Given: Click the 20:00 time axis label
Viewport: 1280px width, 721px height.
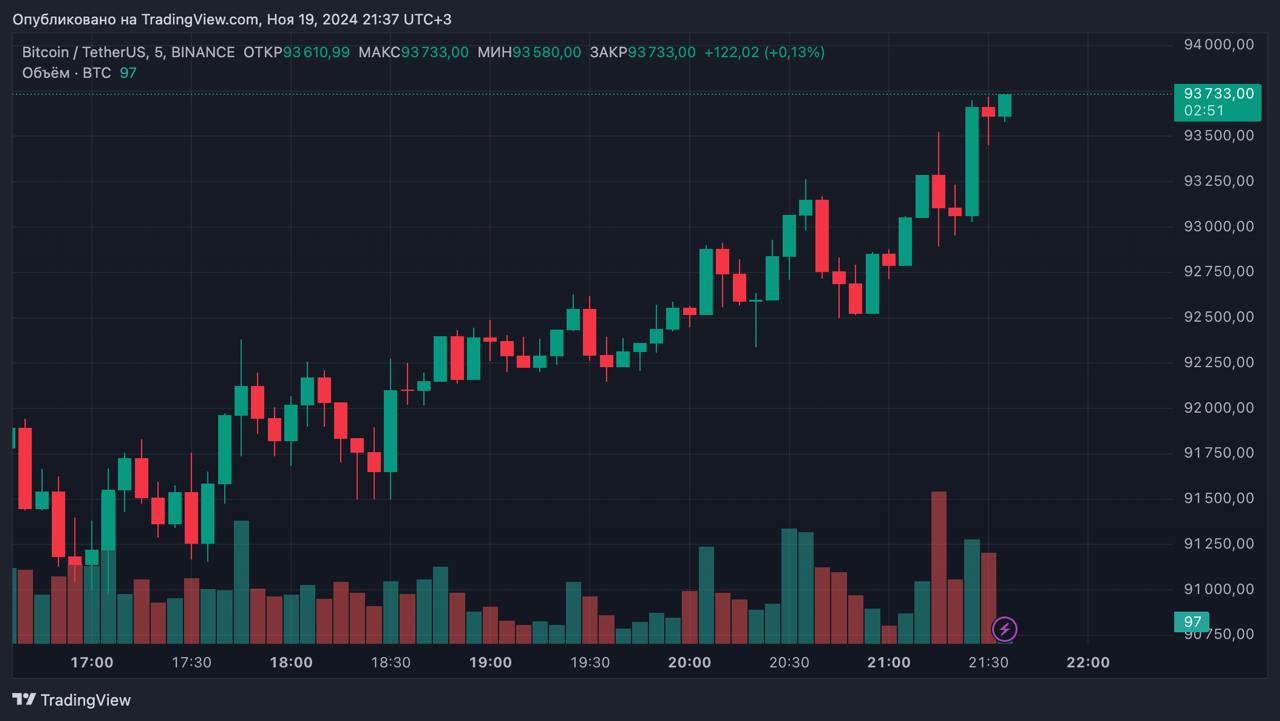Looking at the screenshot, I should coord(689,662).
